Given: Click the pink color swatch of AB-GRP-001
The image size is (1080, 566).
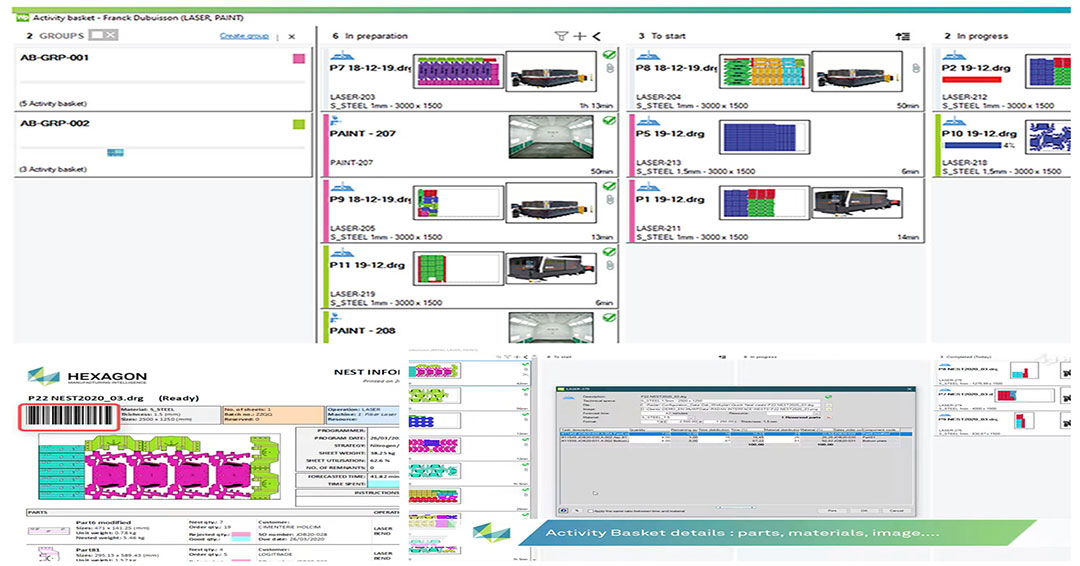Looking at the screenshot, I should pyautogui.click(x=299, y=59).
